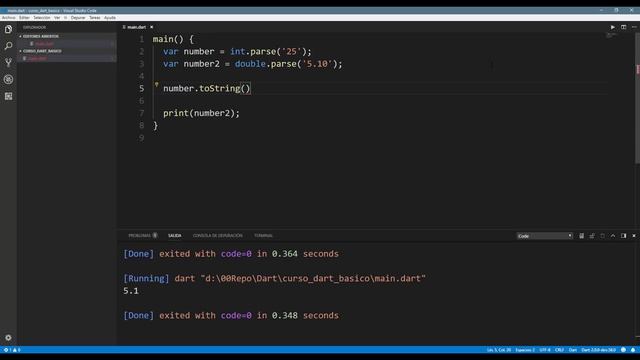
Task: Split the editor with the split icon
Action: pos(623,27)
